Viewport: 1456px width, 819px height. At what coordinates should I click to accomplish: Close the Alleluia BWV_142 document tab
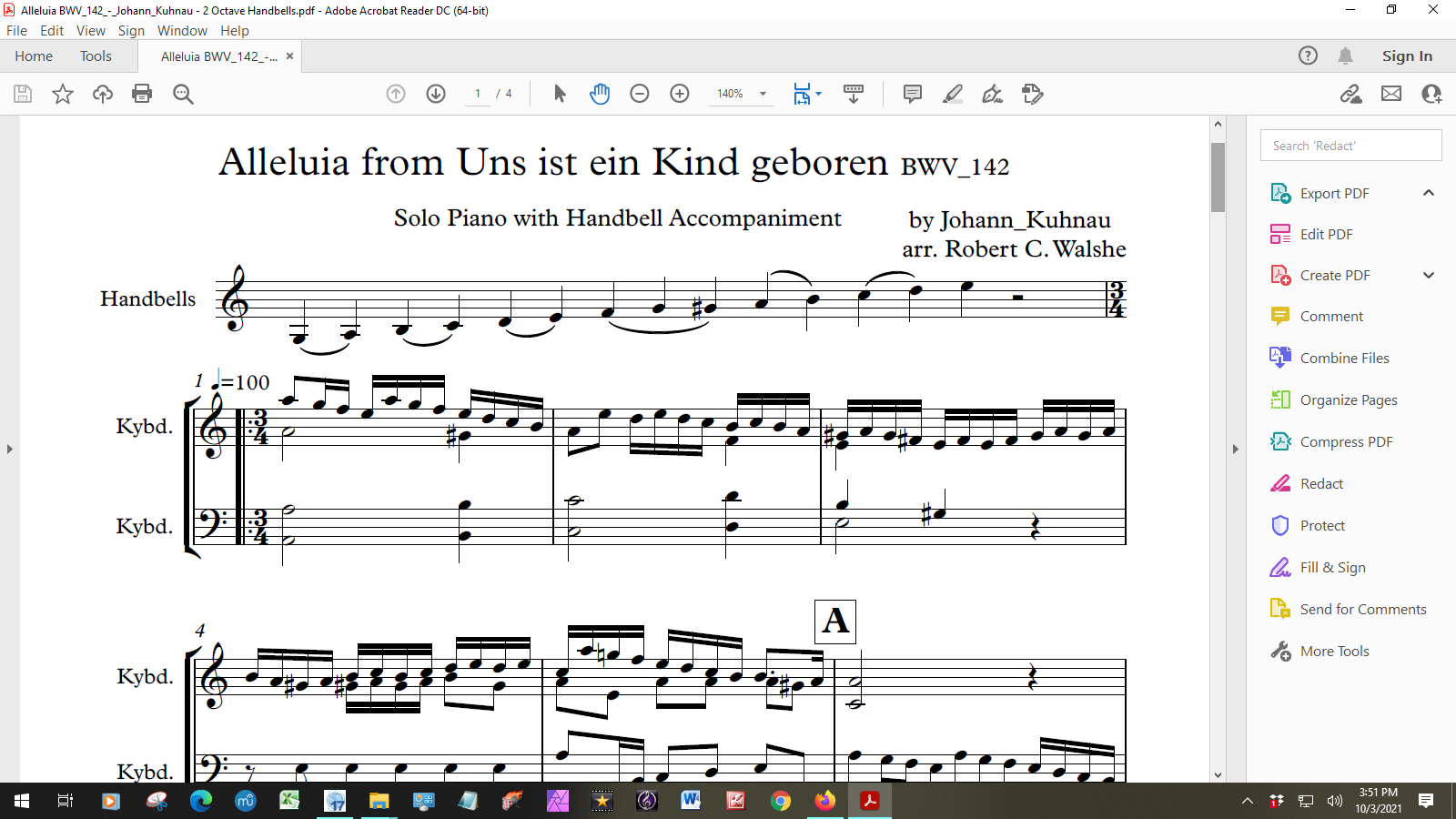coord(289,56)
